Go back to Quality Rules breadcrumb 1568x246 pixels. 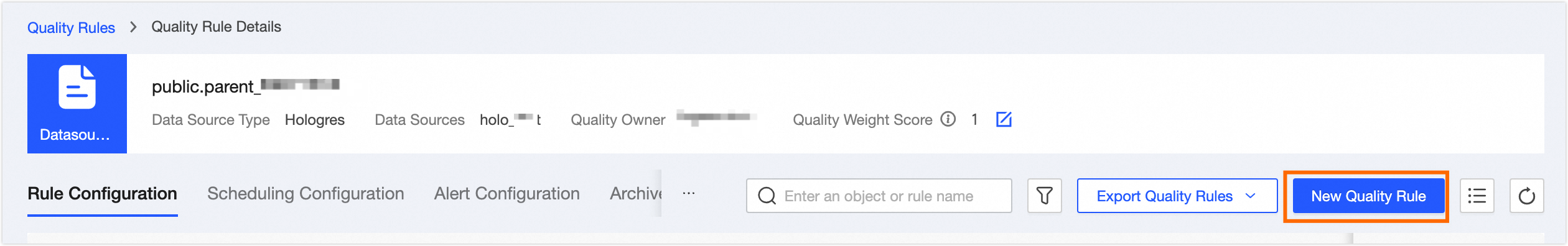(71, 27)
